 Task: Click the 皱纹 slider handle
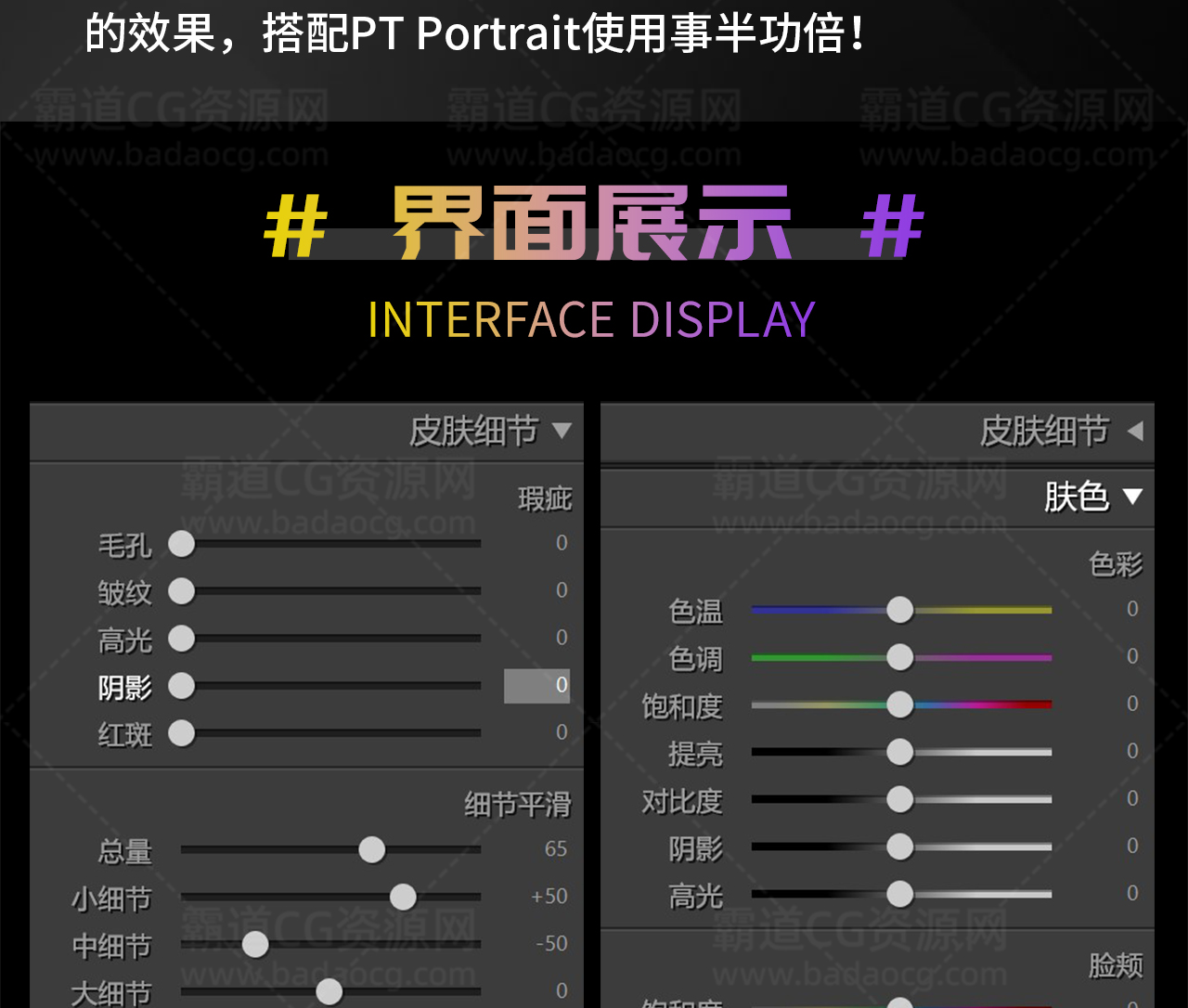click(182, 591)
